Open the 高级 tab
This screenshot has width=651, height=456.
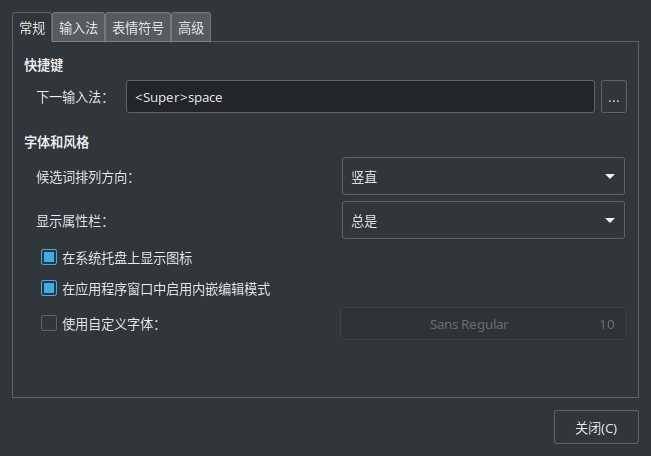point(191,27)
